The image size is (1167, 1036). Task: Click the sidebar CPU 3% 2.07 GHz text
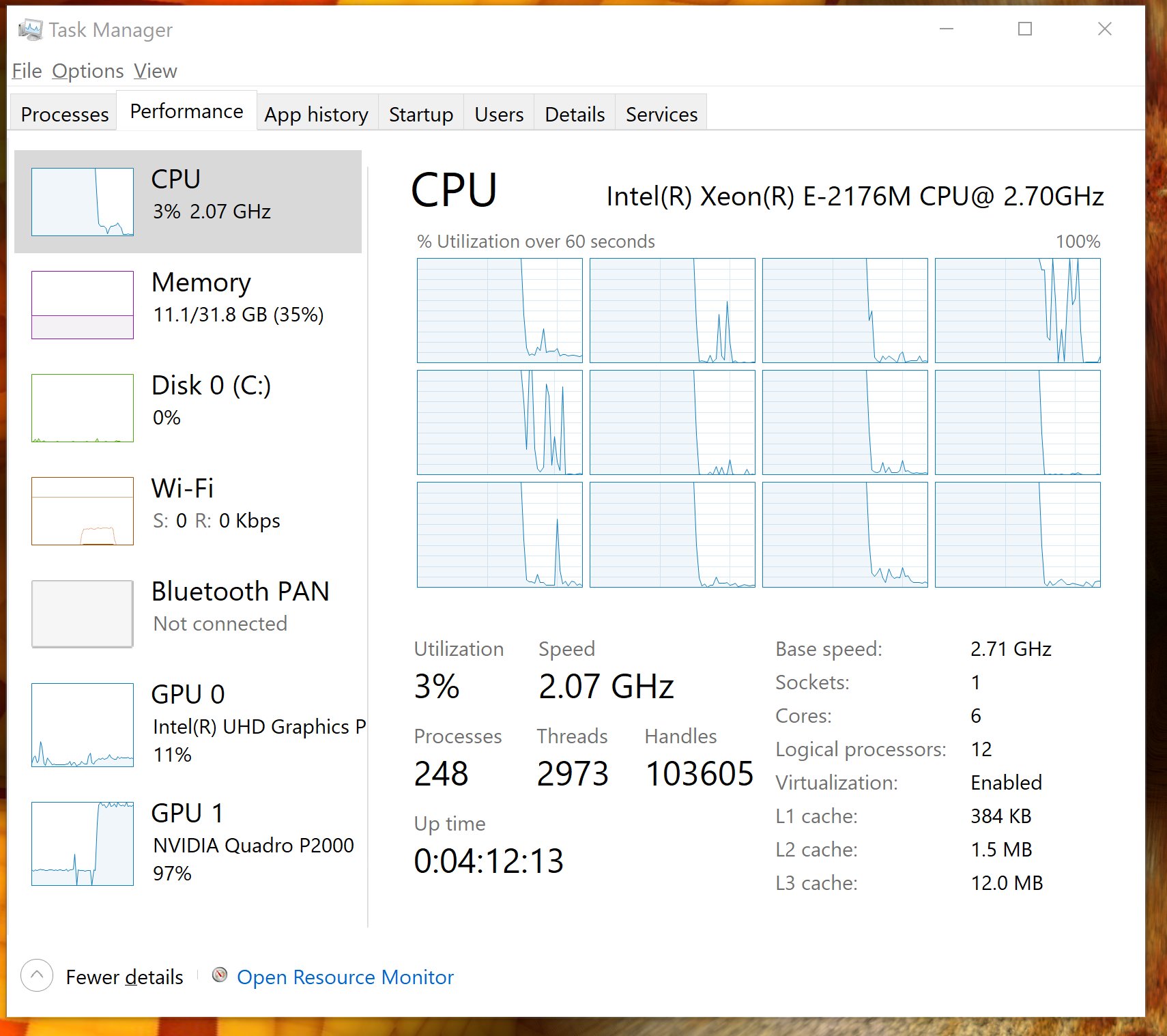(x=212, y=212)
